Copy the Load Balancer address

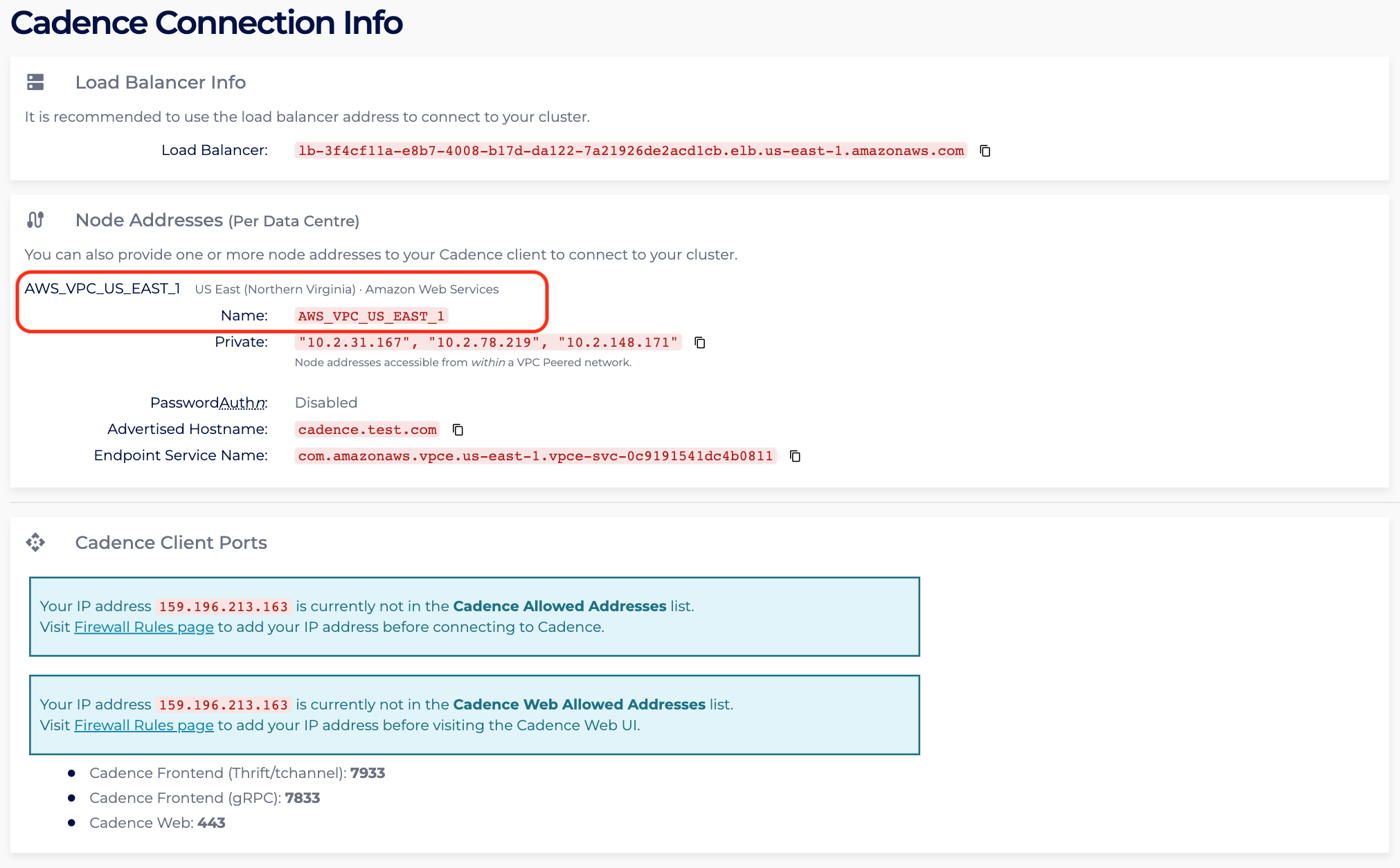tap(985, 151)
